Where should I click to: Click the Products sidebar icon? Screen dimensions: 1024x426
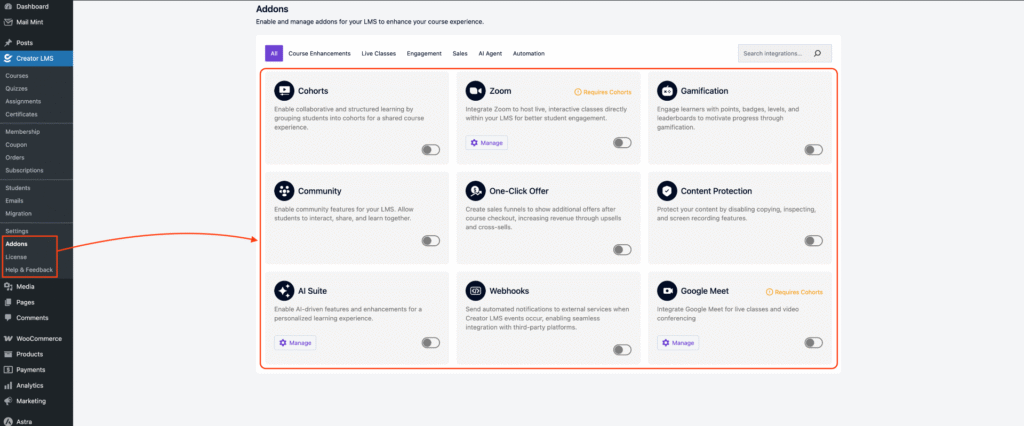tap(8, 354)
